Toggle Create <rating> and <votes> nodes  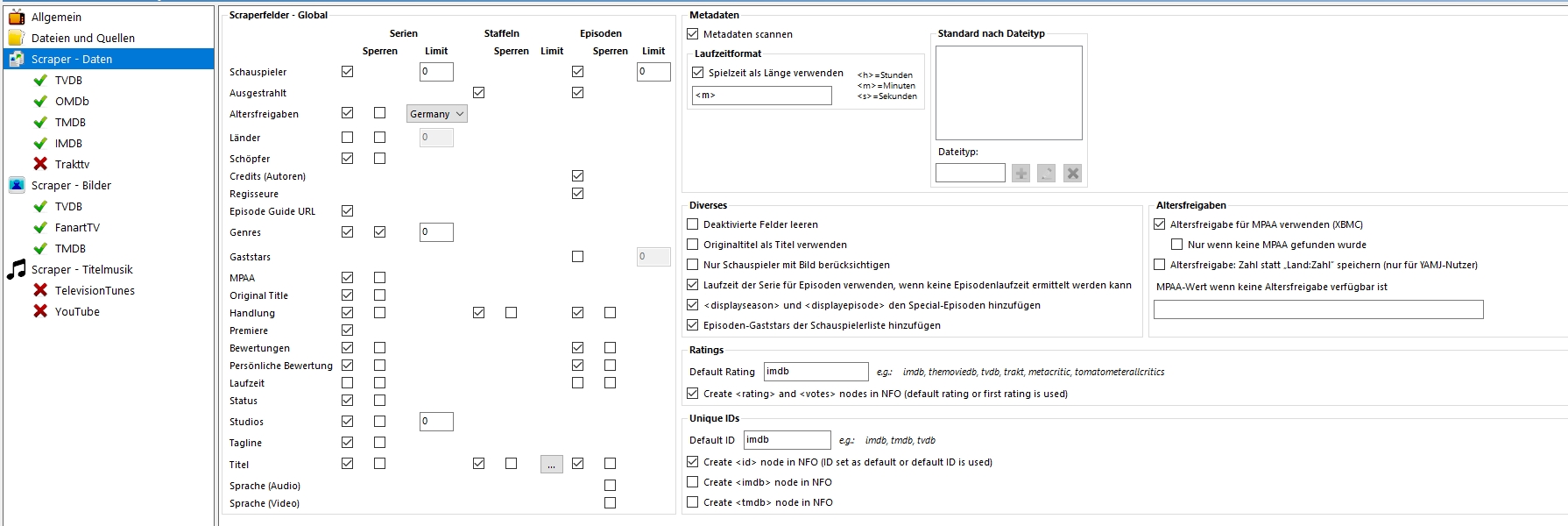693,394
